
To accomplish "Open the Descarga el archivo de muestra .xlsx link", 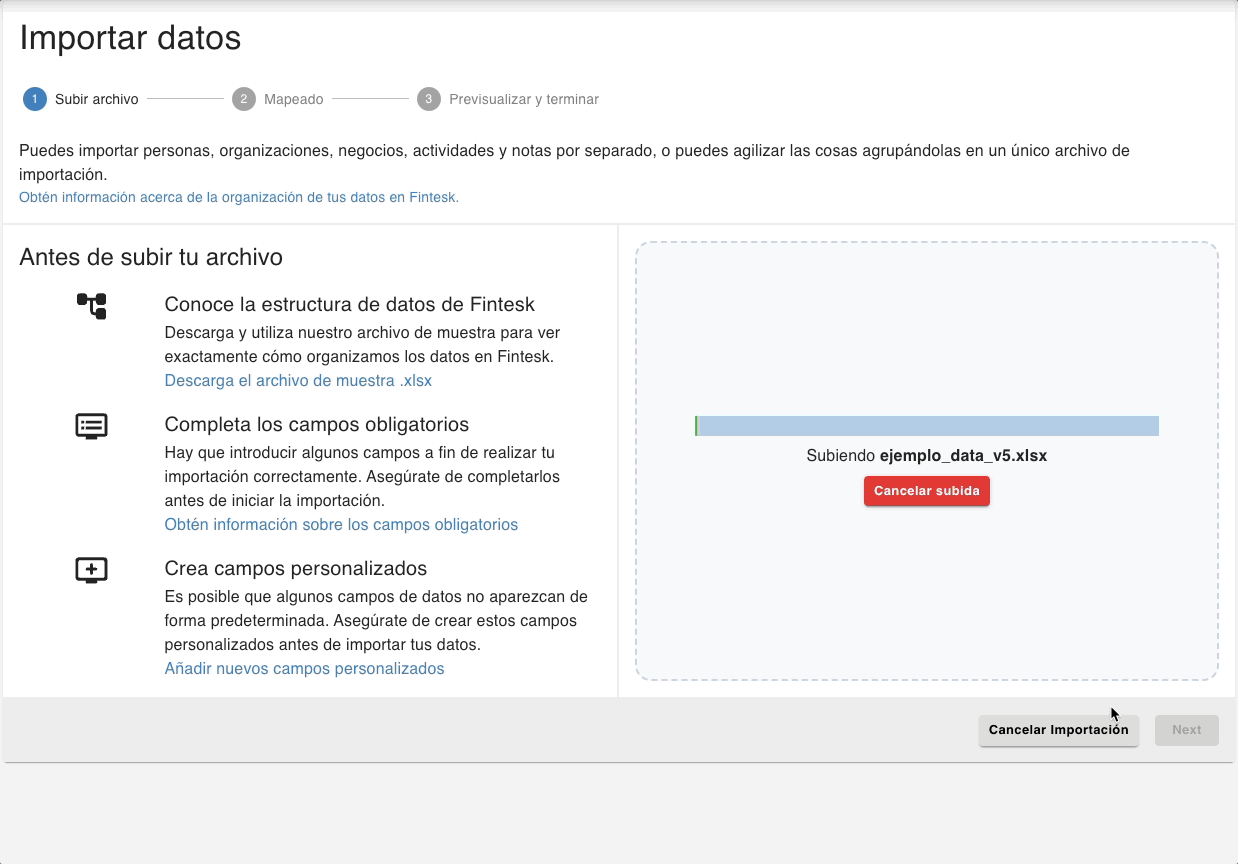I will [298, 381].
